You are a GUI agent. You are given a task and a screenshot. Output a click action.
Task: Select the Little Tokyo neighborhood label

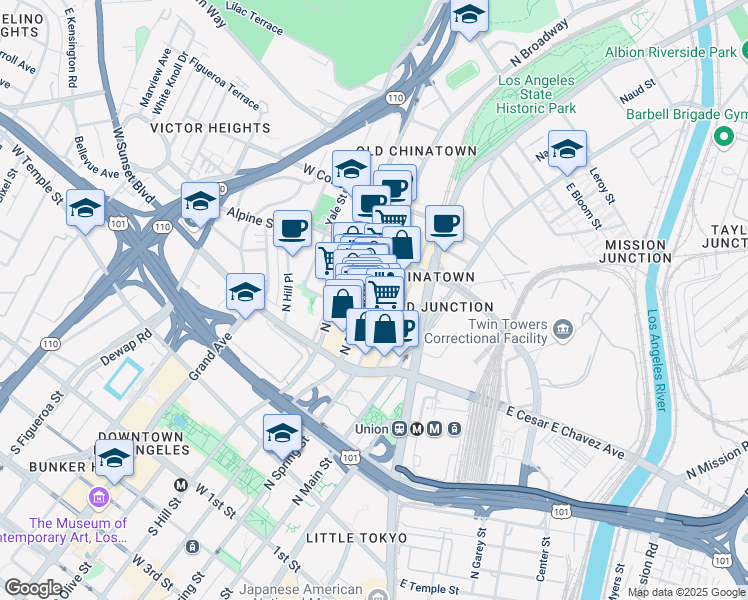pyautogui.click(x=357, y=538)
